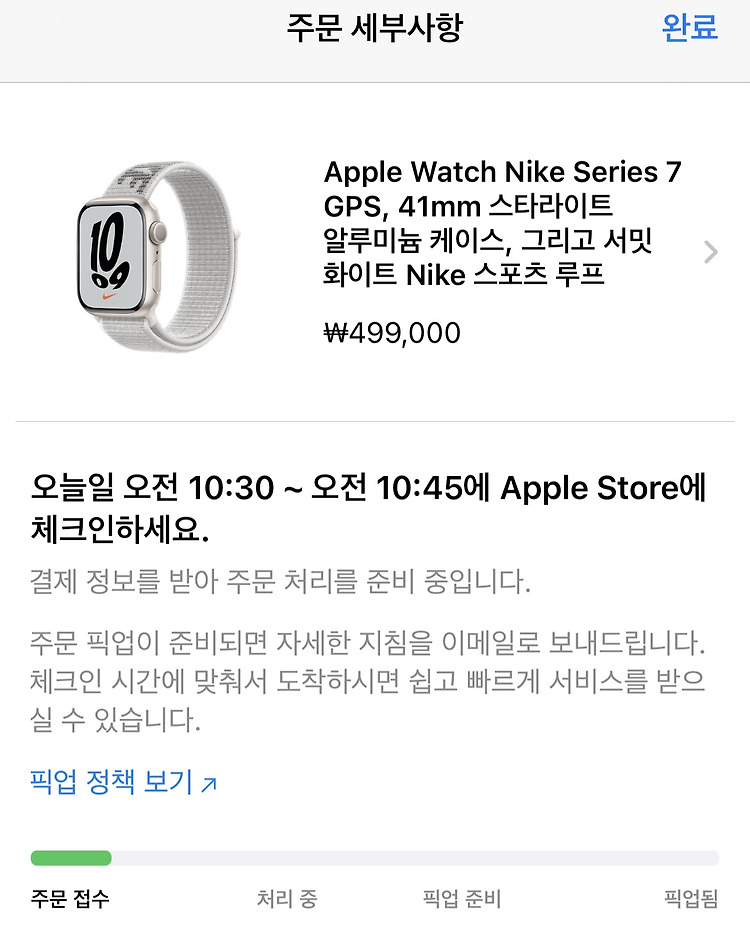Image resolution: width=750 pixels, height=948 pixels.
Task: Select the 처리 중 processing step
Action: [x=287, y=899]
